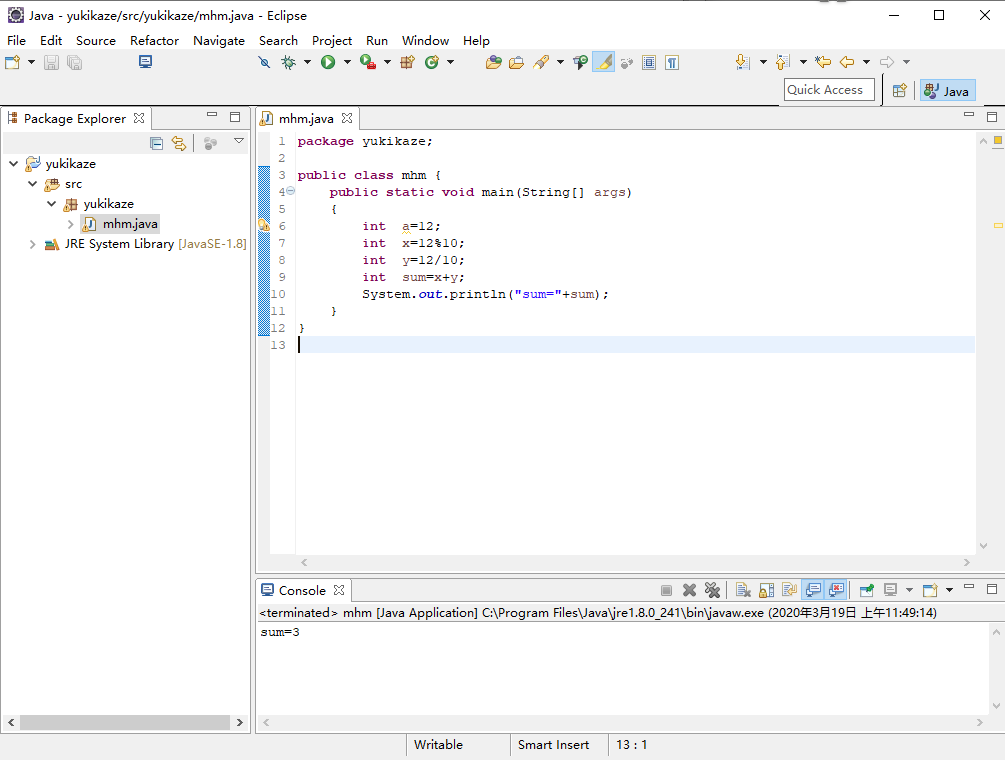Toggle Scroll Lock in Console toolbar
This screenshot has height=760, width=1005.
(x=766, y=590)
